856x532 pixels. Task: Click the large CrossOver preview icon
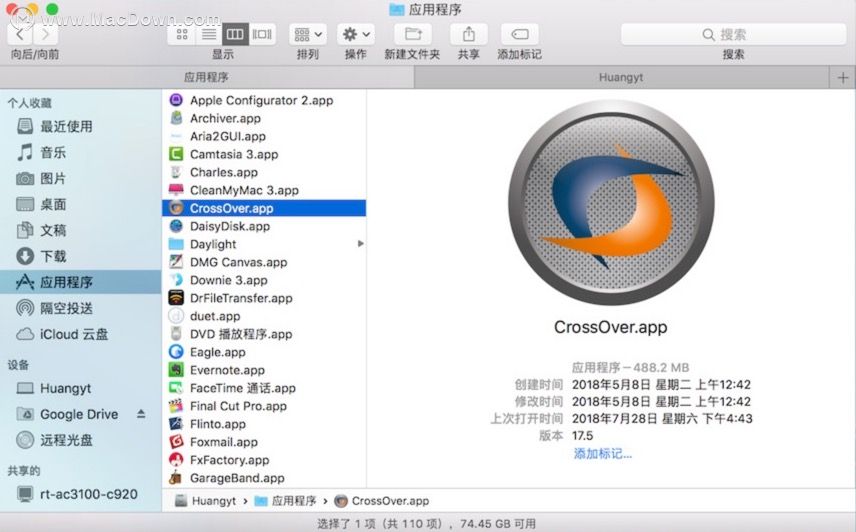click(x=611, y=202)
